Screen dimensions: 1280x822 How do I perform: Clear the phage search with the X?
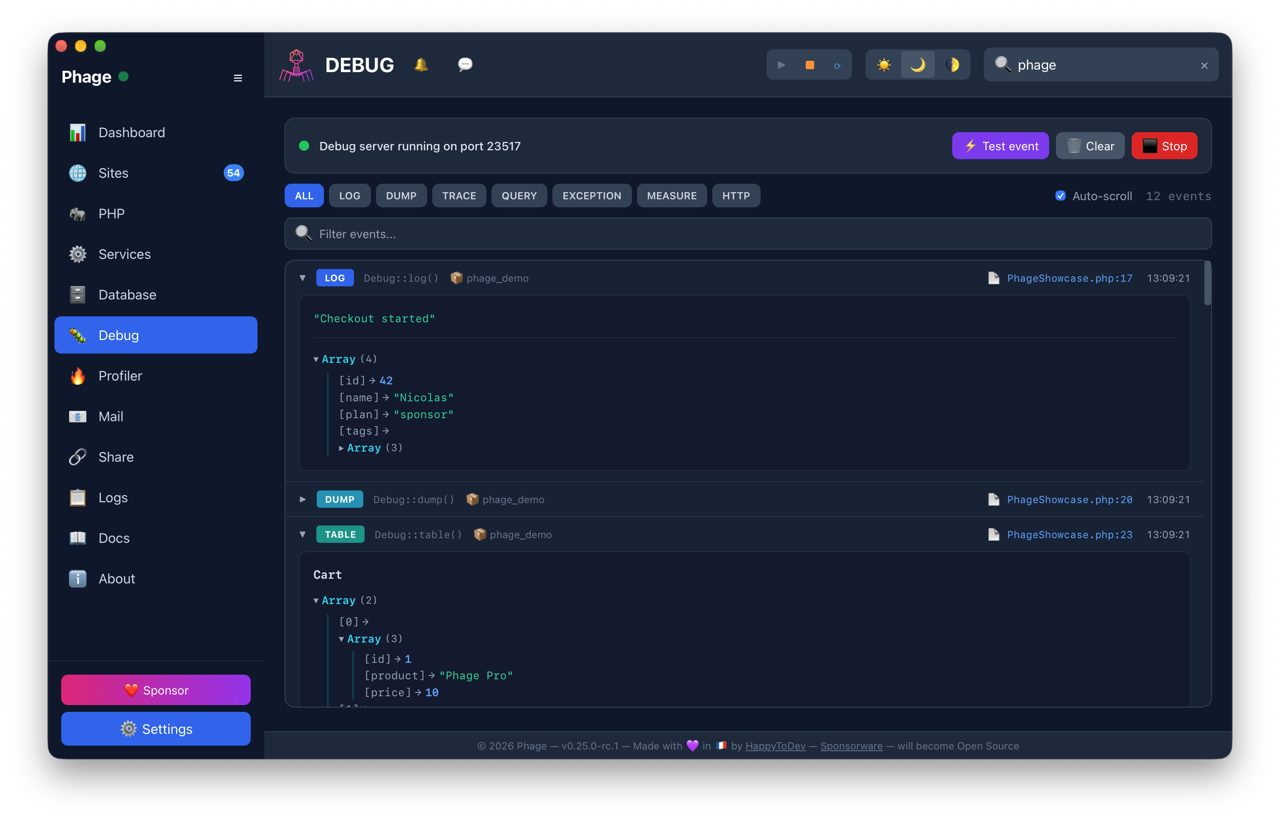click(1204, 66)
